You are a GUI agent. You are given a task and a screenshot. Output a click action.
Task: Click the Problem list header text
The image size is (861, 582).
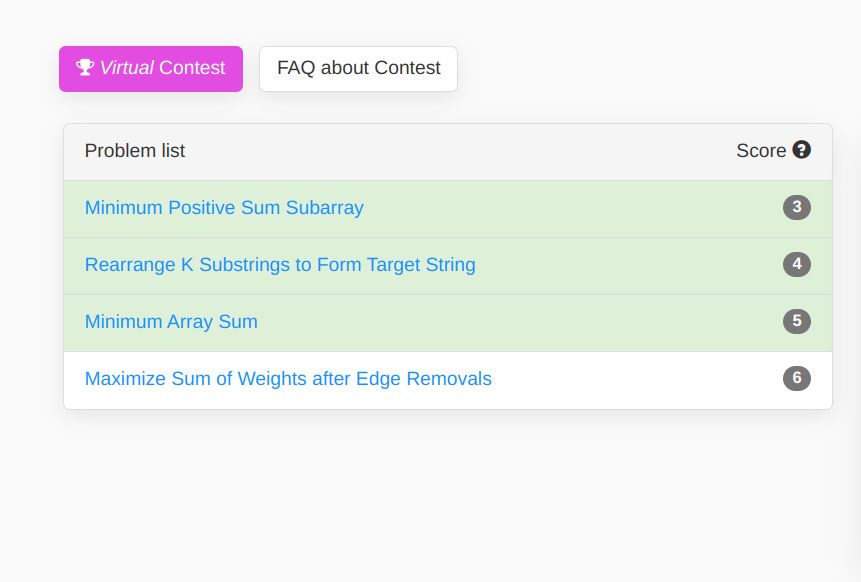pyautogui.click(x=135, y=150)
